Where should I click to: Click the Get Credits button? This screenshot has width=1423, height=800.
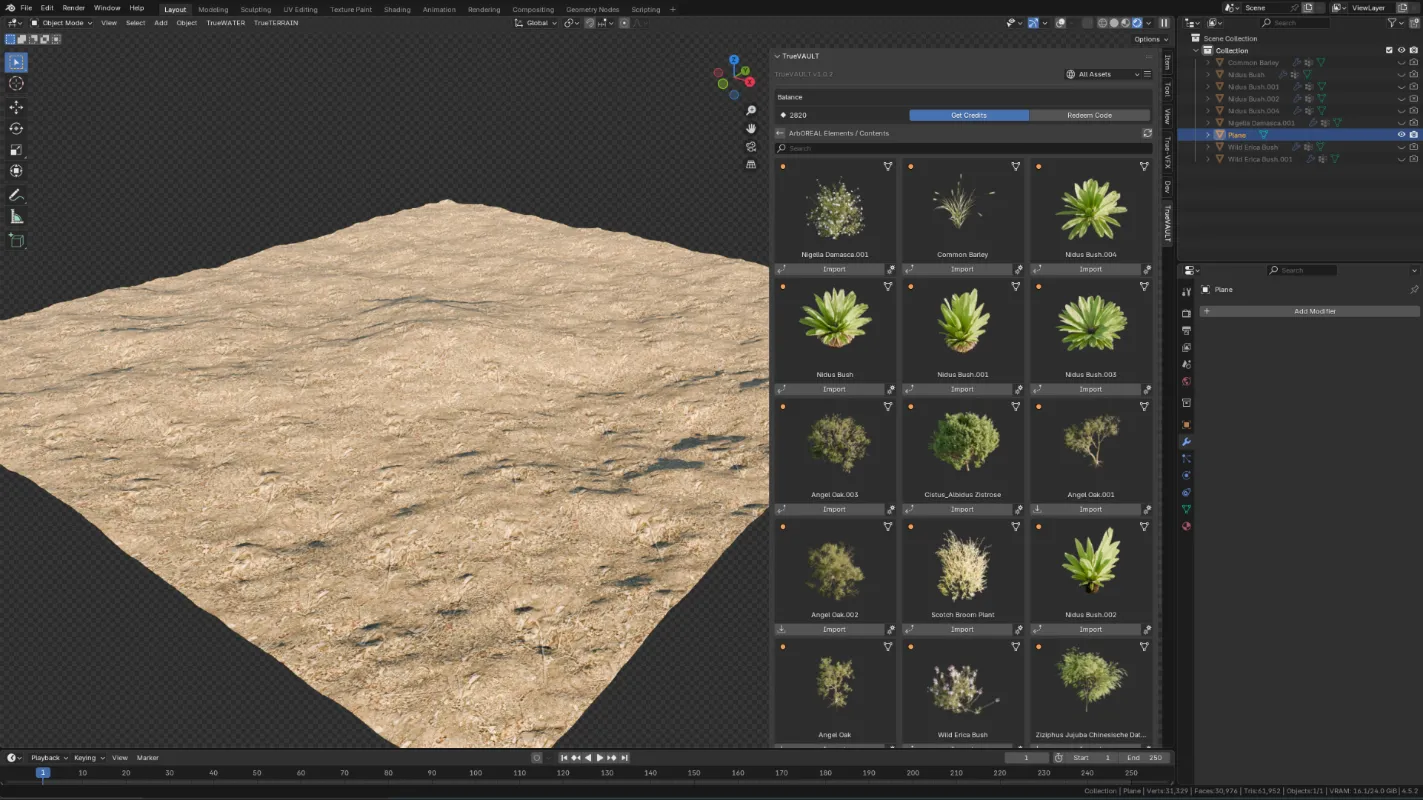[968, 115]
